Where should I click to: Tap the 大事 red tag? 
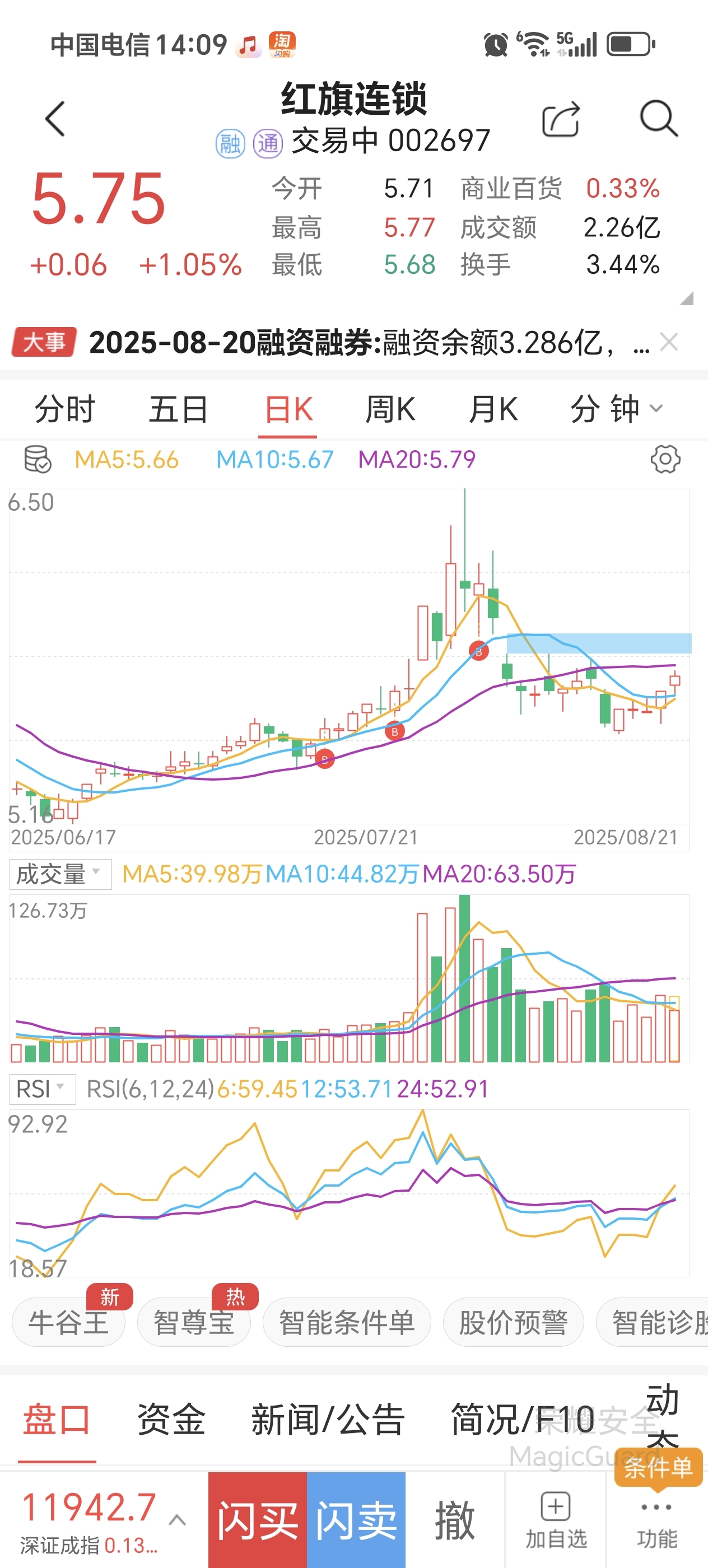[44, 342]
